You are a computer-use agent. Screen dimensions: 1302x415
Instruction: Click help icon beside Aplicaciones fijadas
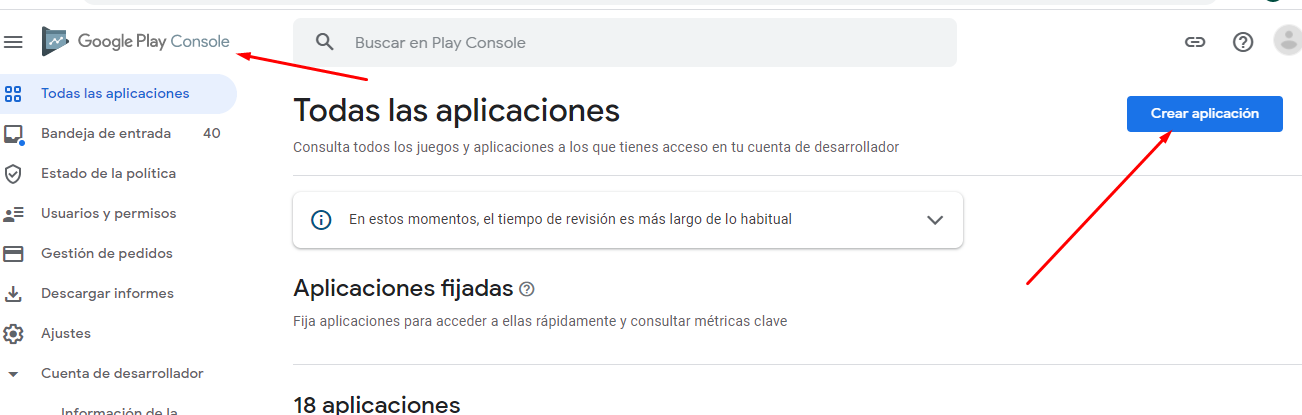[x=527, y=289]
